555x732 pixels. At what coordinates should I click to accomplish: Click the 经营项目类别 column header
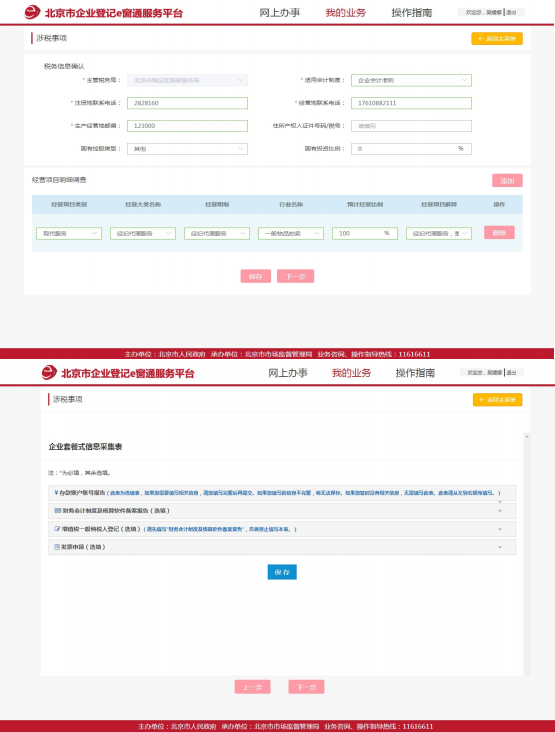point(69,204)
